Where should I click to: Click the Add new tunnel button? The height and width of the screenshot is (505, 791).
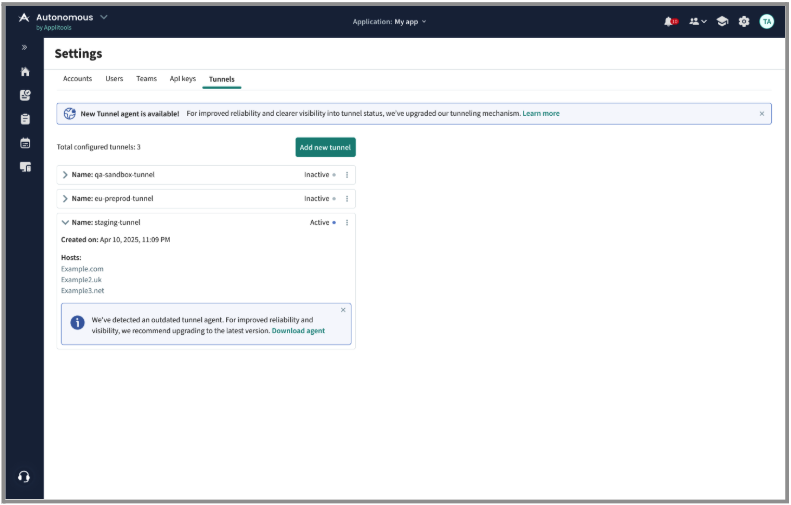pos(325,147)
